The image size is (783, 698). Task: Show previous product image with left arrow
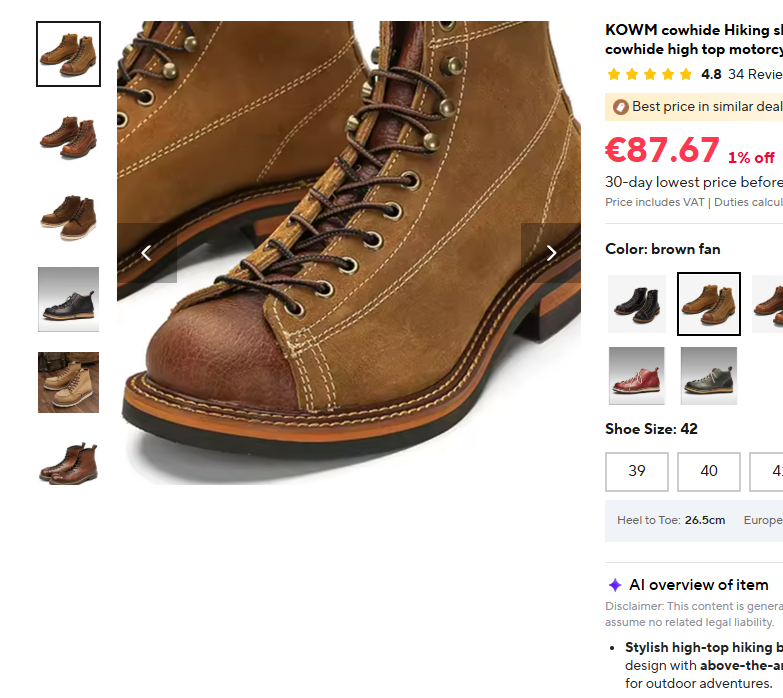point(146,253)
